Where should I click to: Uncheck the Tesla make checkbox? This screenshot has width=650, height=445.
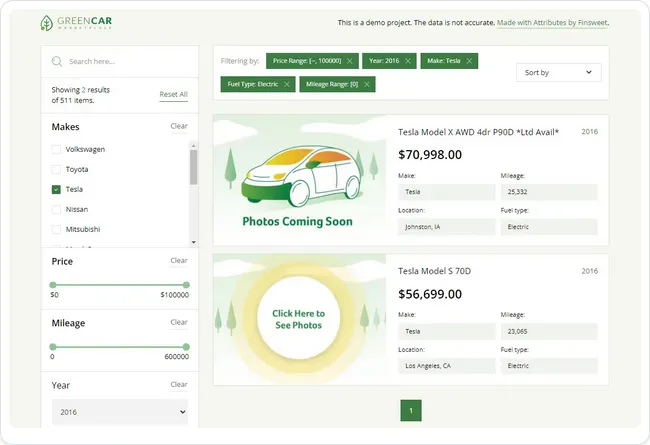(56, 189)
